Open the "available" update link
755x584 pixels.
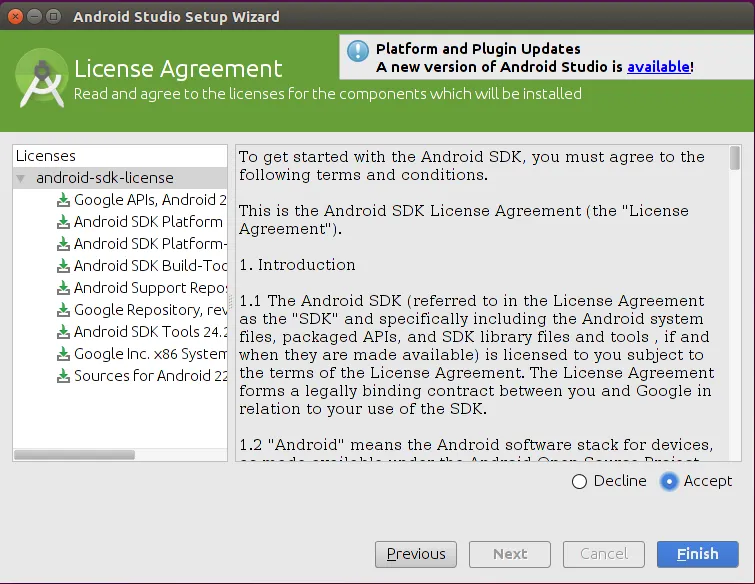coord(658,67)
